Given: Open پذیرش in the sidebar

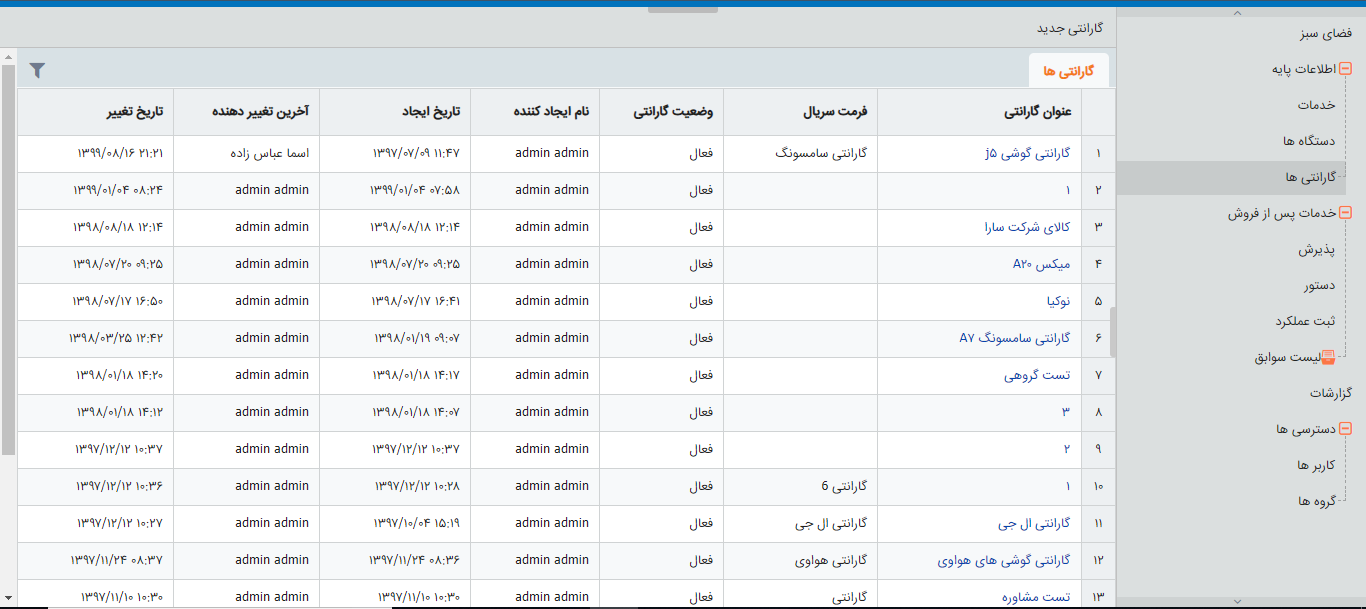Looking at the screenshot, I should click(1317, 249).
